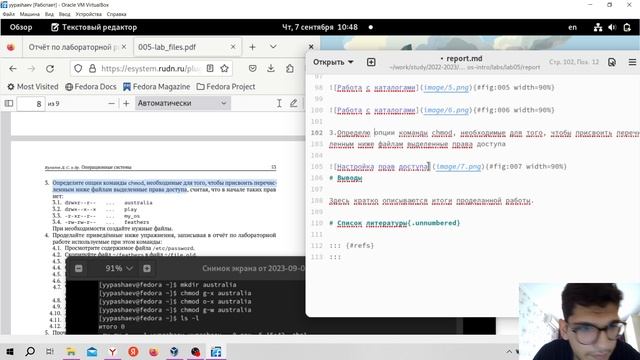Viewport: 640px width, 360px height.
Task: Open the 91% zoom level dropdown
Action: pos(119,268)
